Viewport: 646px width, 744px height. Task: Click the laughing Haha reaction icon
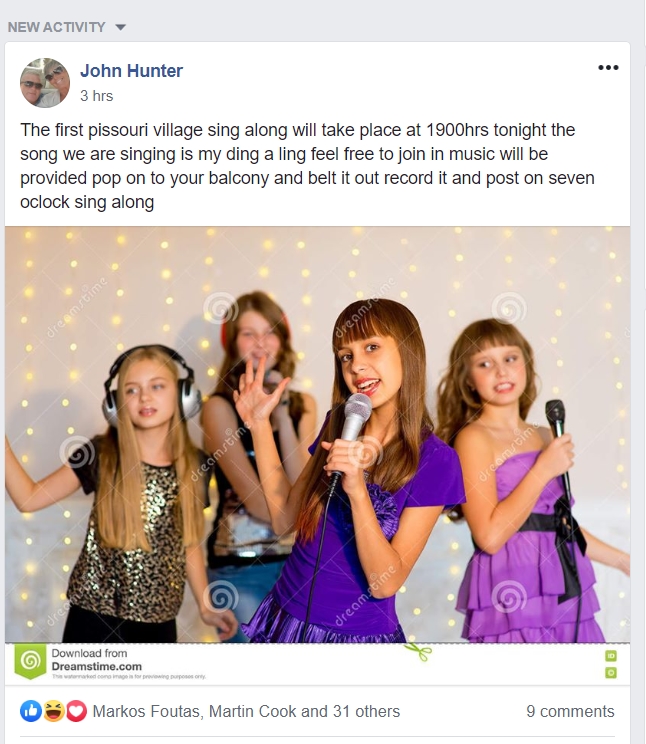pyautogui.click(x=54, y=711)
